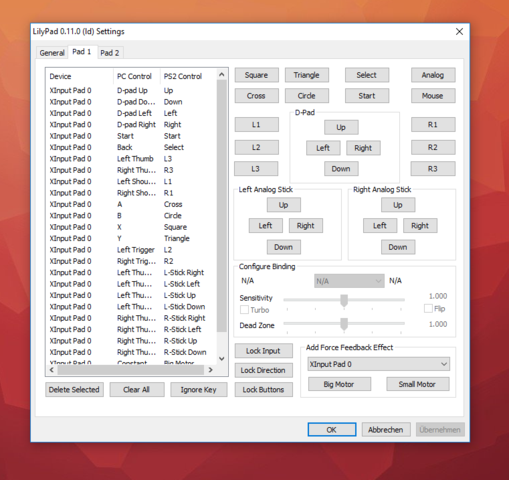Select the R-Stick Down binding row
Viewport: 509px width, 480px height.
tap(131, 352)
